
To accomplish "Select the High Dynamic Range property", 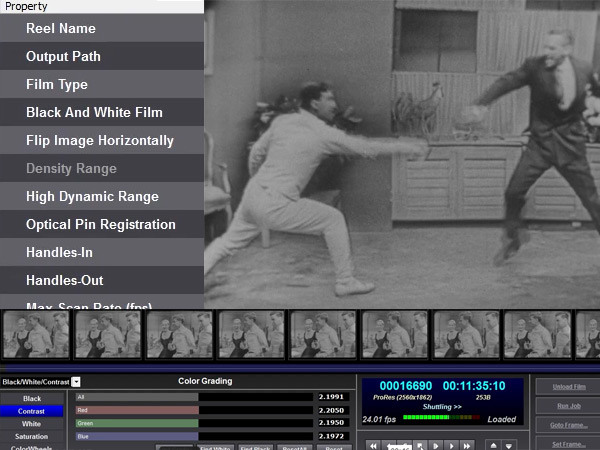I will [x=102, y=196].
